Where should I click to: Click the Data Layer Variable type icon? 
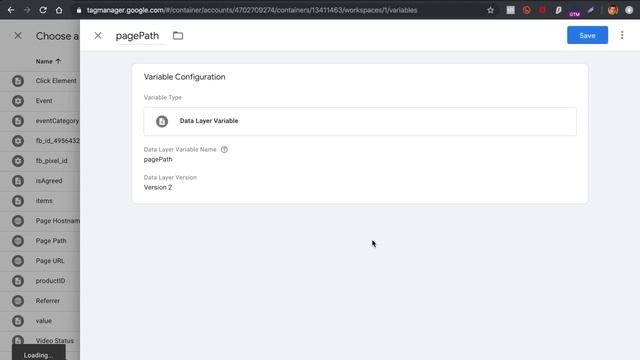[162, 121]
